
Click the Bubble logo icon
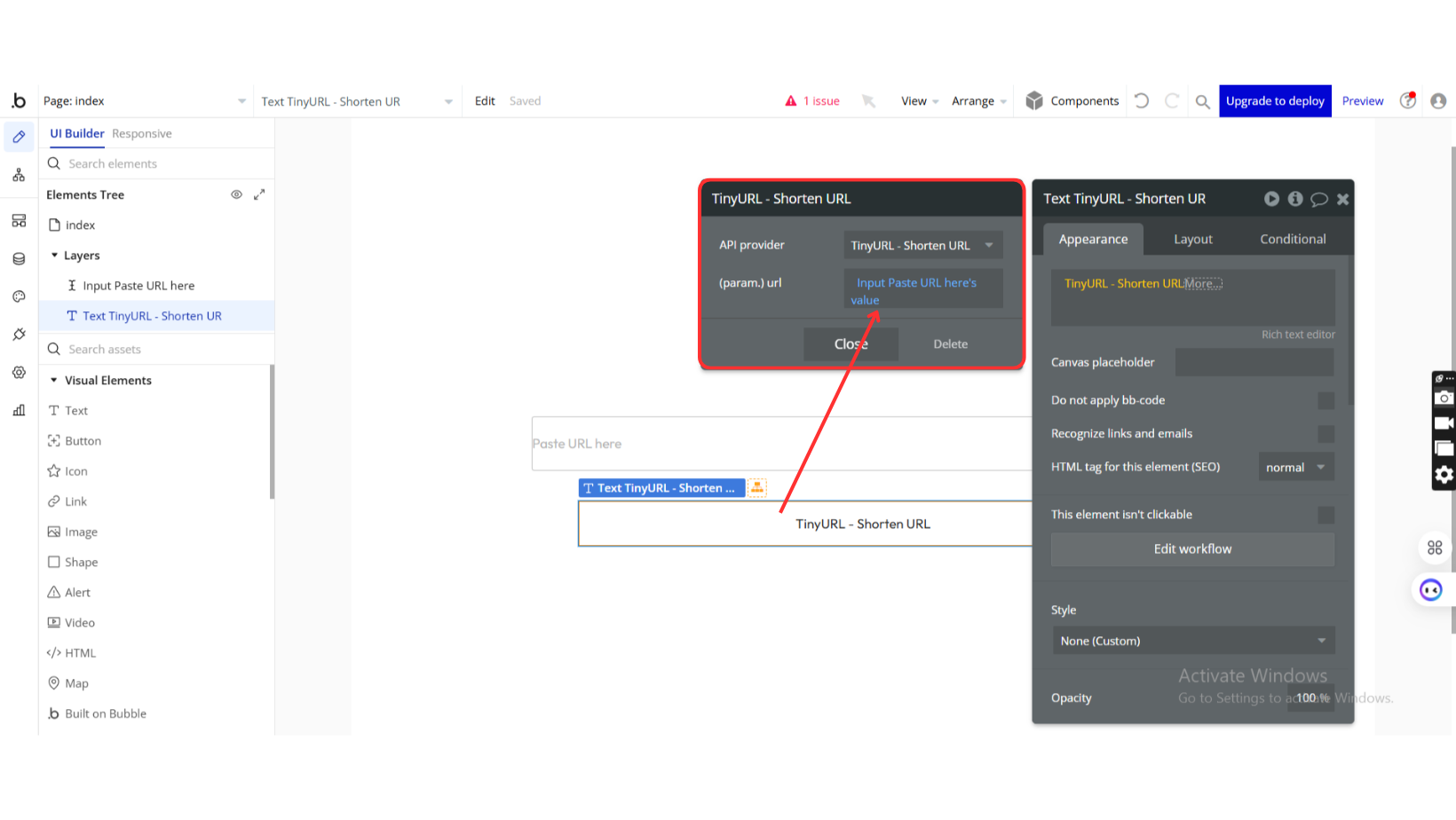pyautogui.click(x=19, y=100)
